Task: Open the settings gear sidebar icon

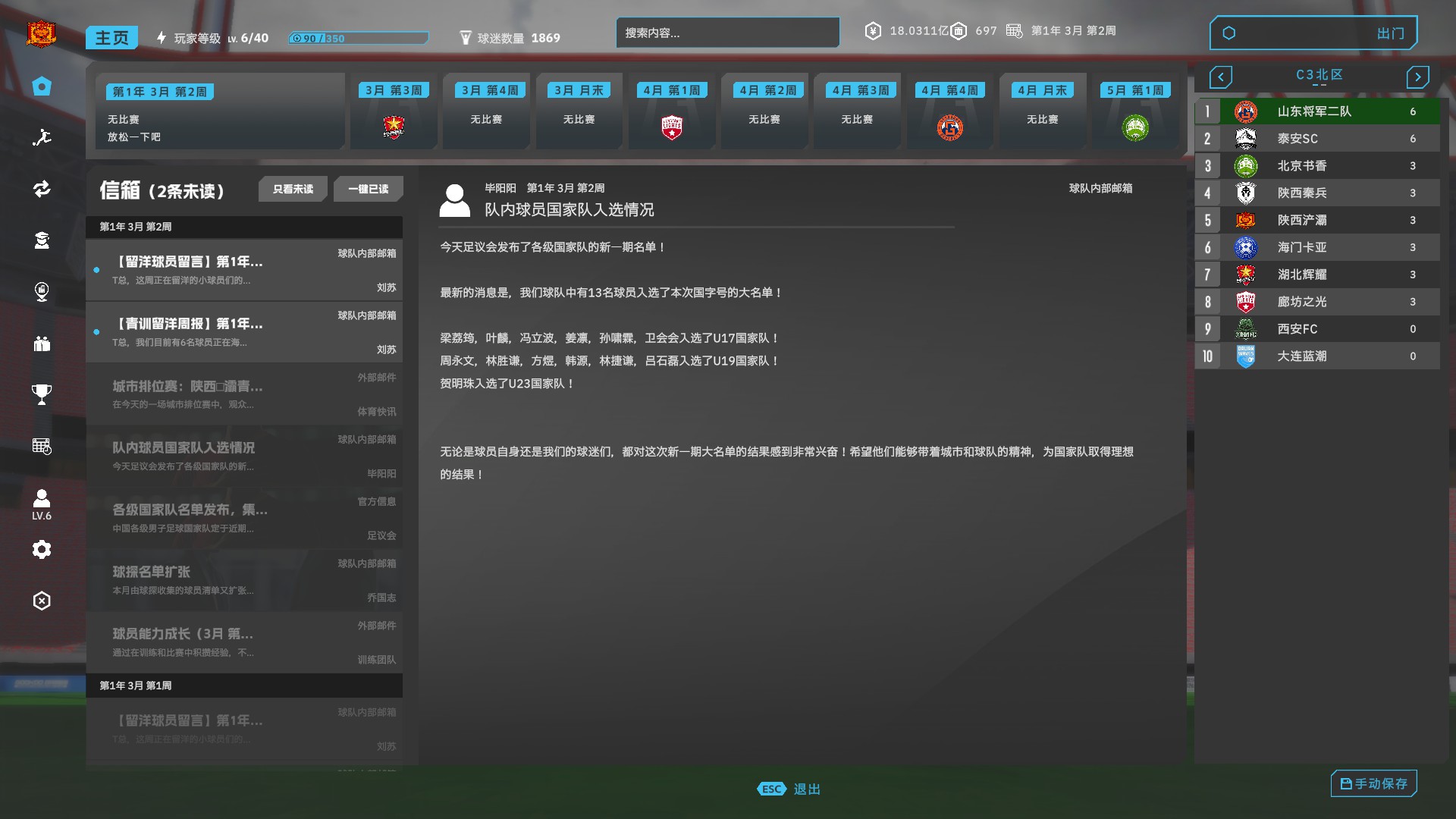Action: 42,549
